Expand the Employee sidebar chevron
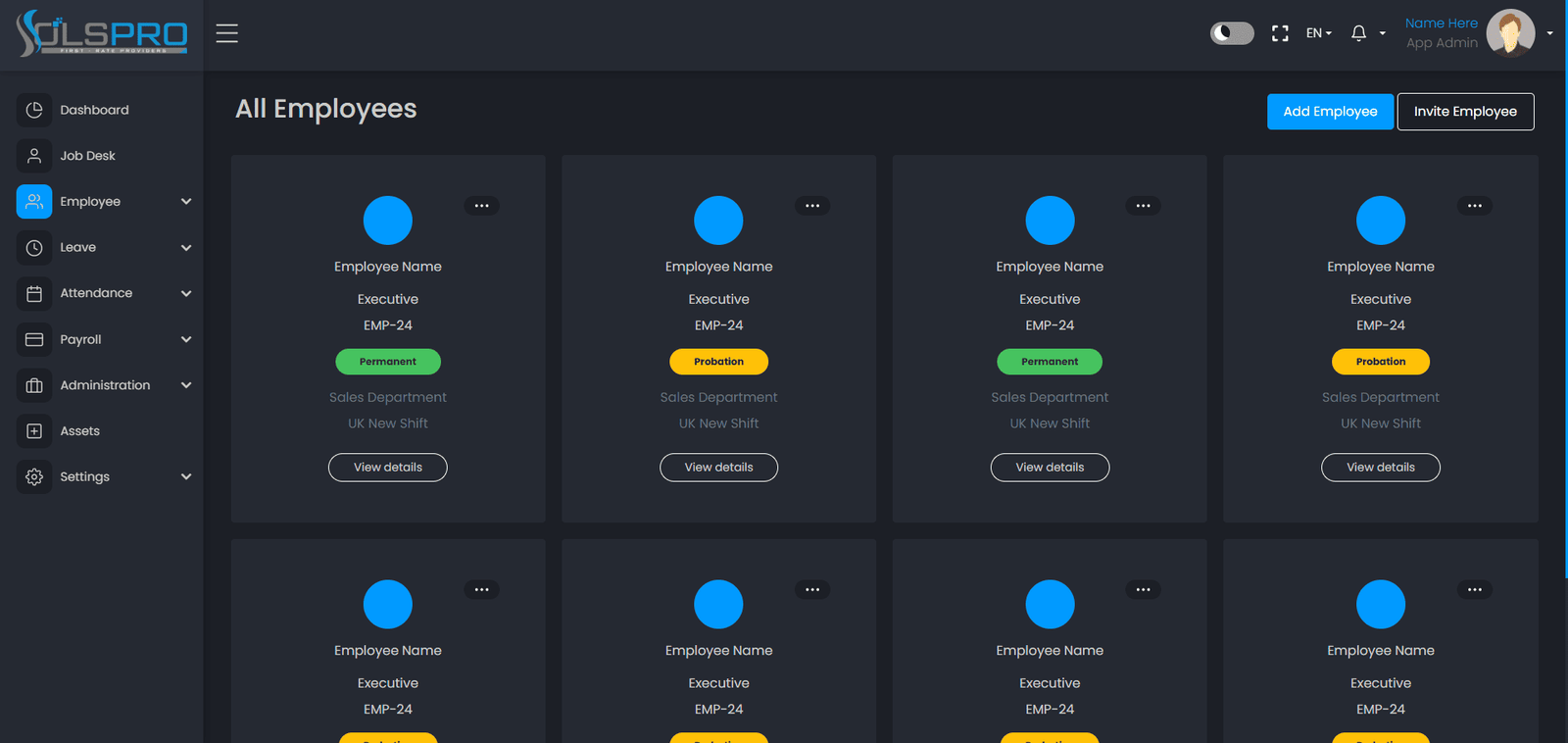This screenshot has width=1568, height=743. pos(186,202)
